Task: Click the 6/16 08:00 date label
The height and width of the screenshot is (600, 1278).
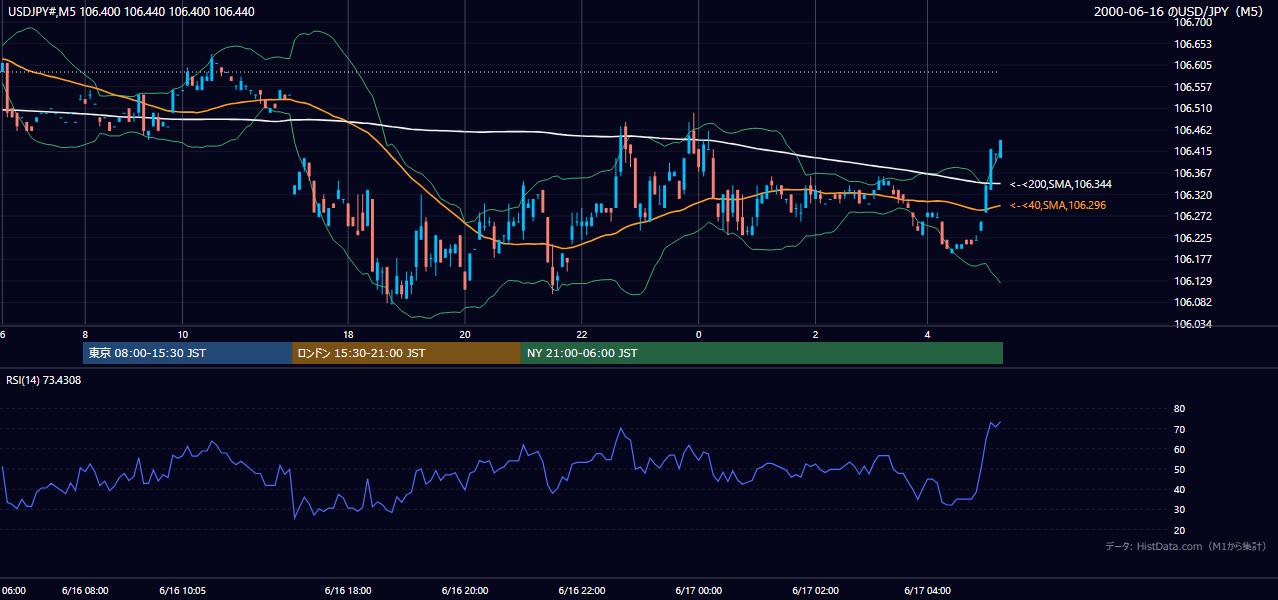Action: click(x=85, y=590)
